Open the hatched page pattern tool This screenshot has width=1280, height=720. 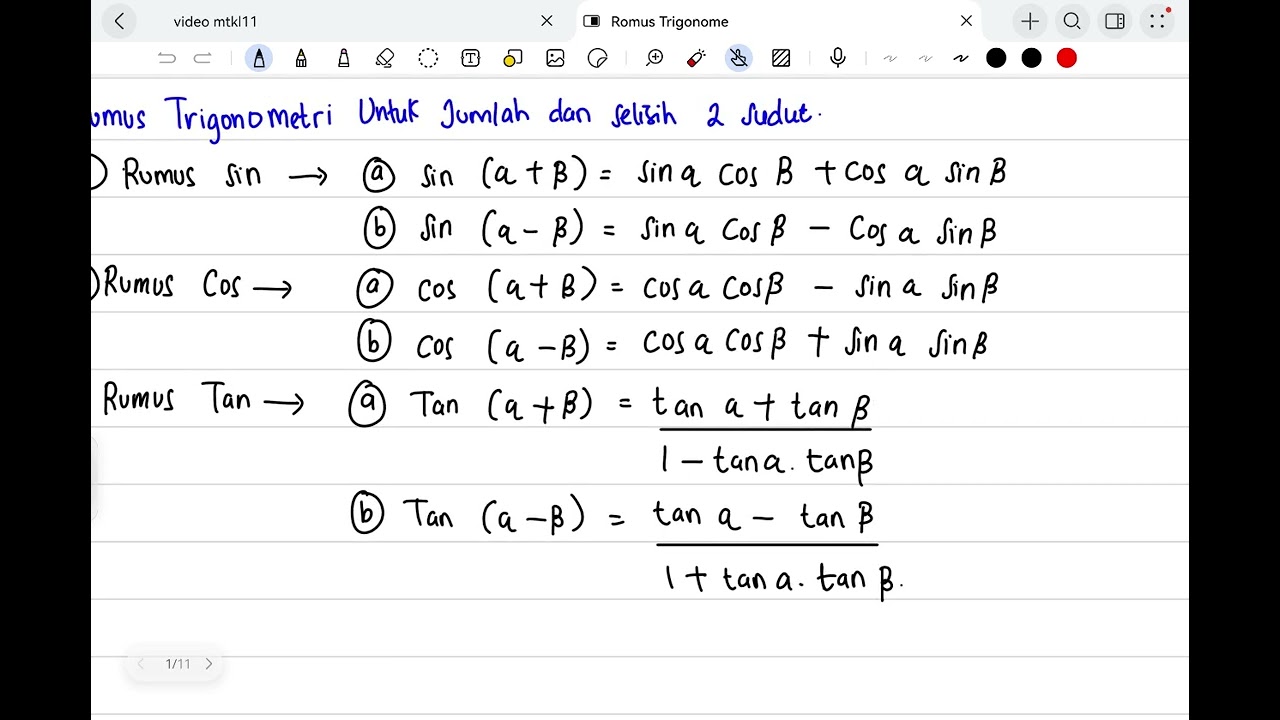tap(782, 59)
